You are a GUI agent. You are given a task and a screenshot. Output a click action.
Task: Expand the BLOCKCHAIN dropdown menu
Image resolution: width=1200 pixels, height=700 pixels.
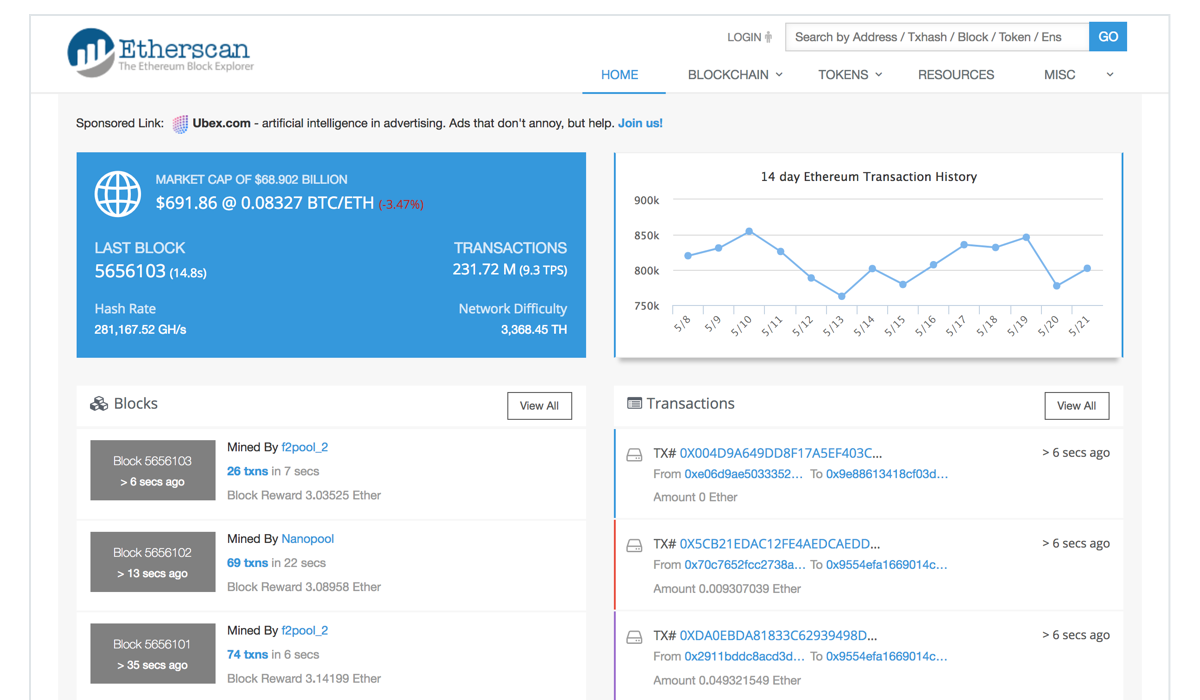735,75
